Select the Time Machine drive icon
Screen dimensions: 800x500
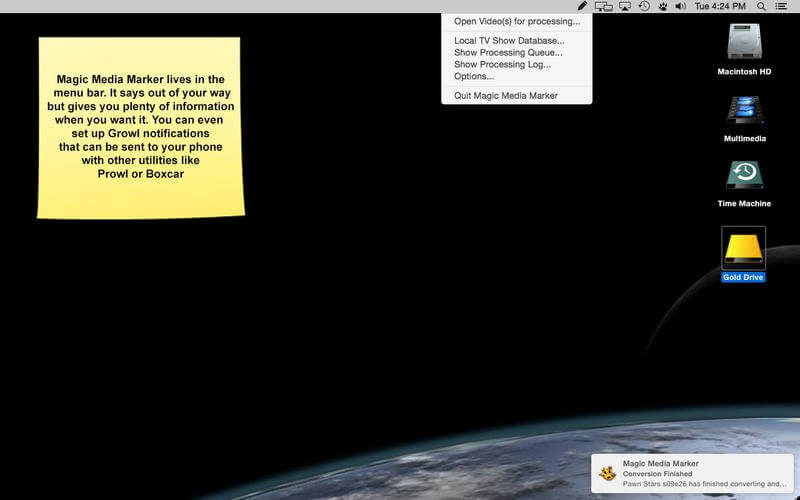click(744, 175)
